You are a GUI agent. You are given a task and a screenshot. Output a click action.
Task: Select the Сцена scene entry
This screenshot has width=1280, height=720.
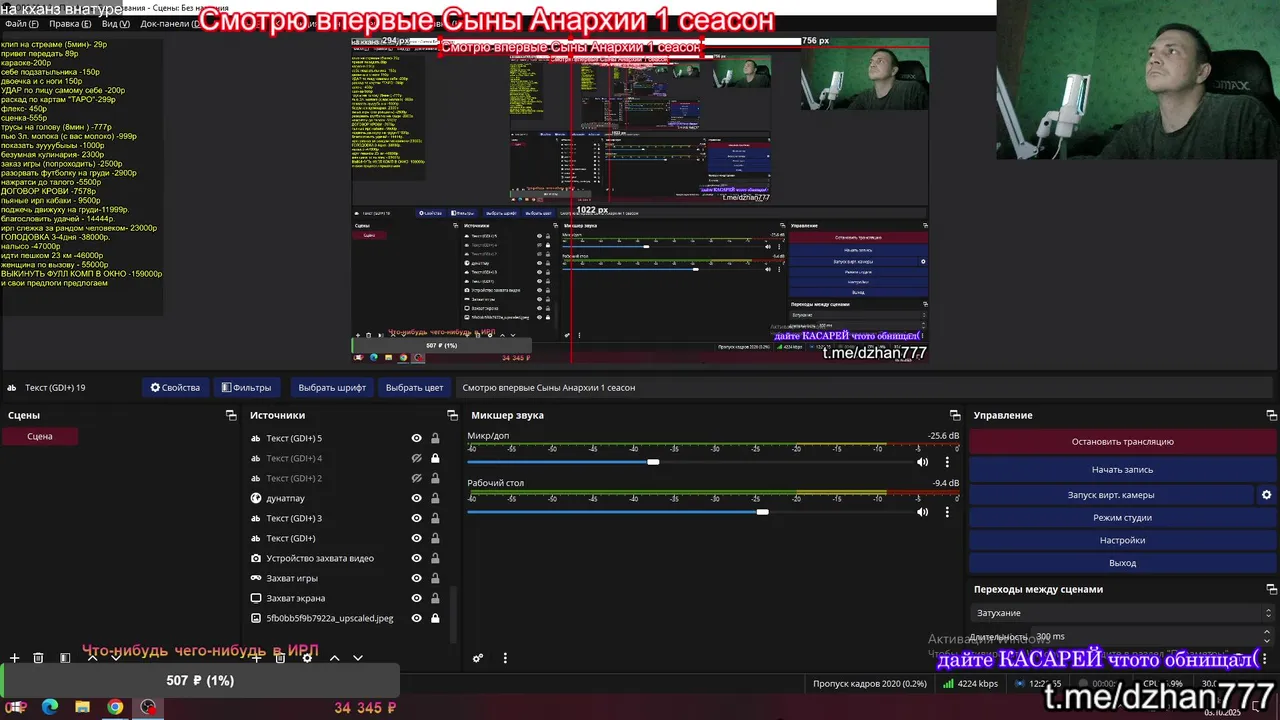pos(40,436)
